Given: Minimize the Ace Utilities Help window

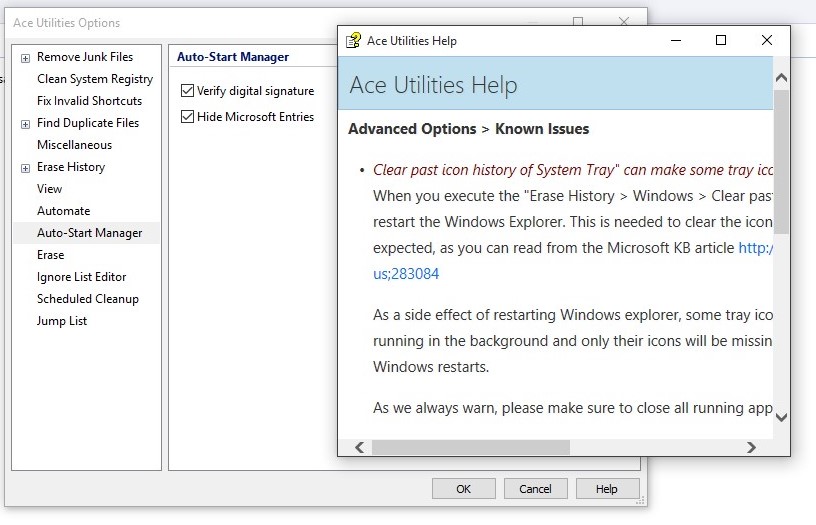Looking at the screenshot, I should pos(675,41).
